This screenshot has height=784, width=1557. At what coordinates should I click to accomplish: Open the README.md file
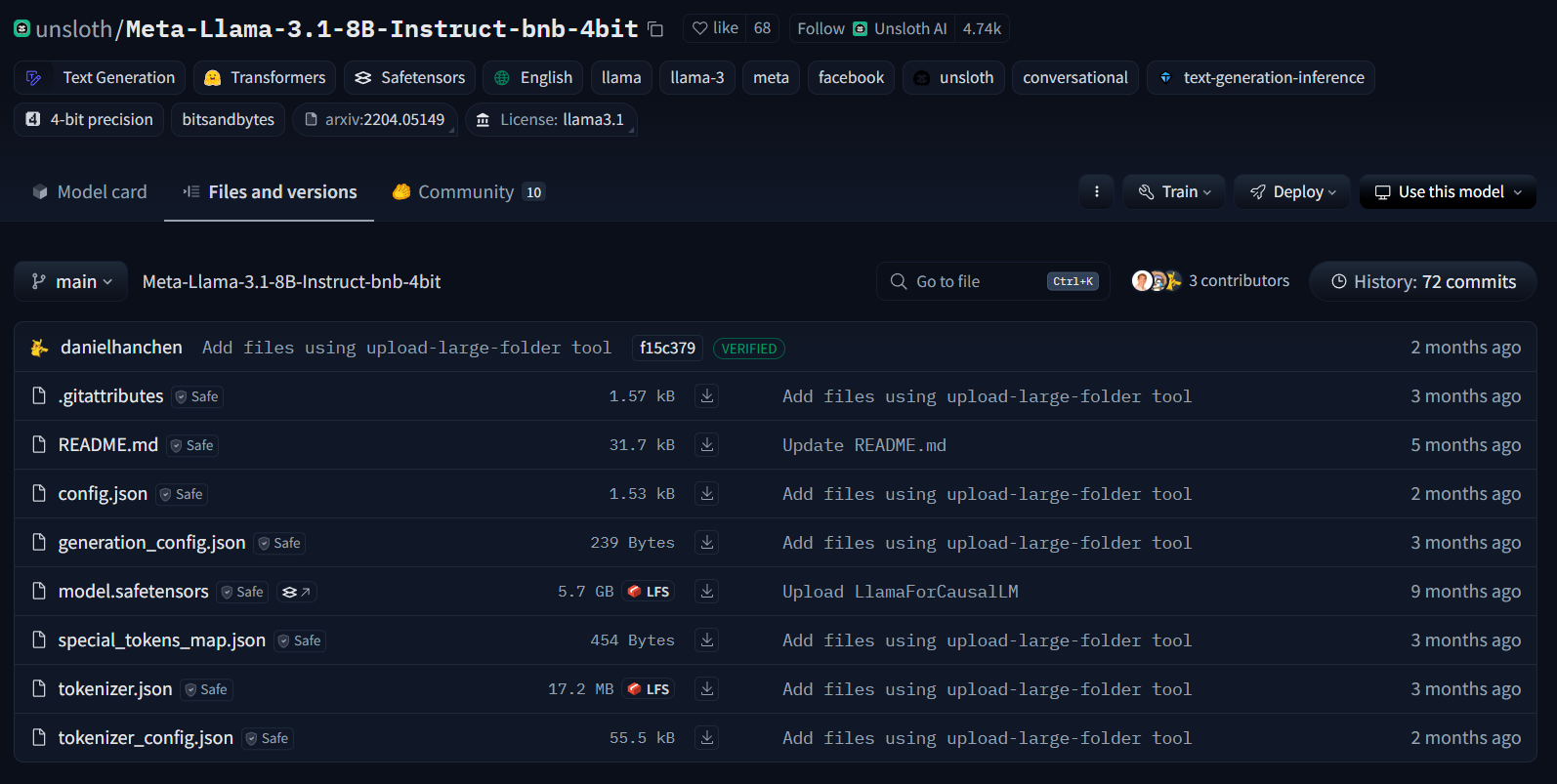pos(107,444)
